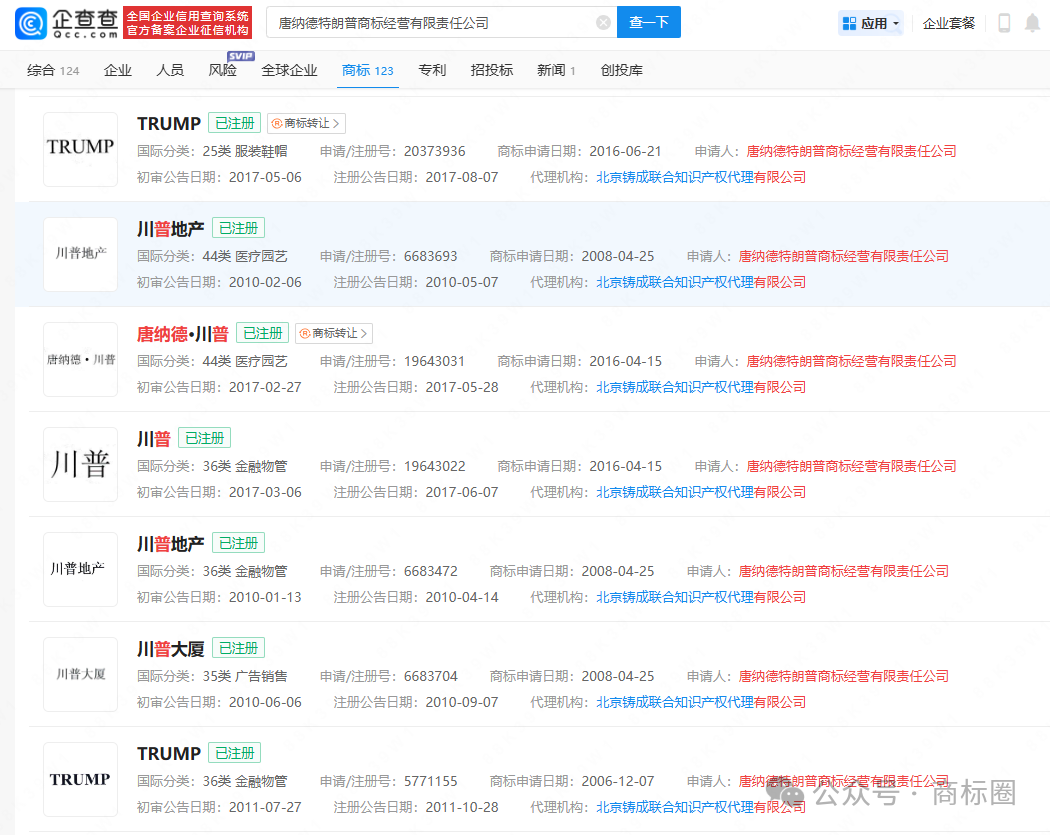Viewport: 1050px width, 835px height.
Task: Switch to the 专利 tab
Action: [x=432, y=70]
